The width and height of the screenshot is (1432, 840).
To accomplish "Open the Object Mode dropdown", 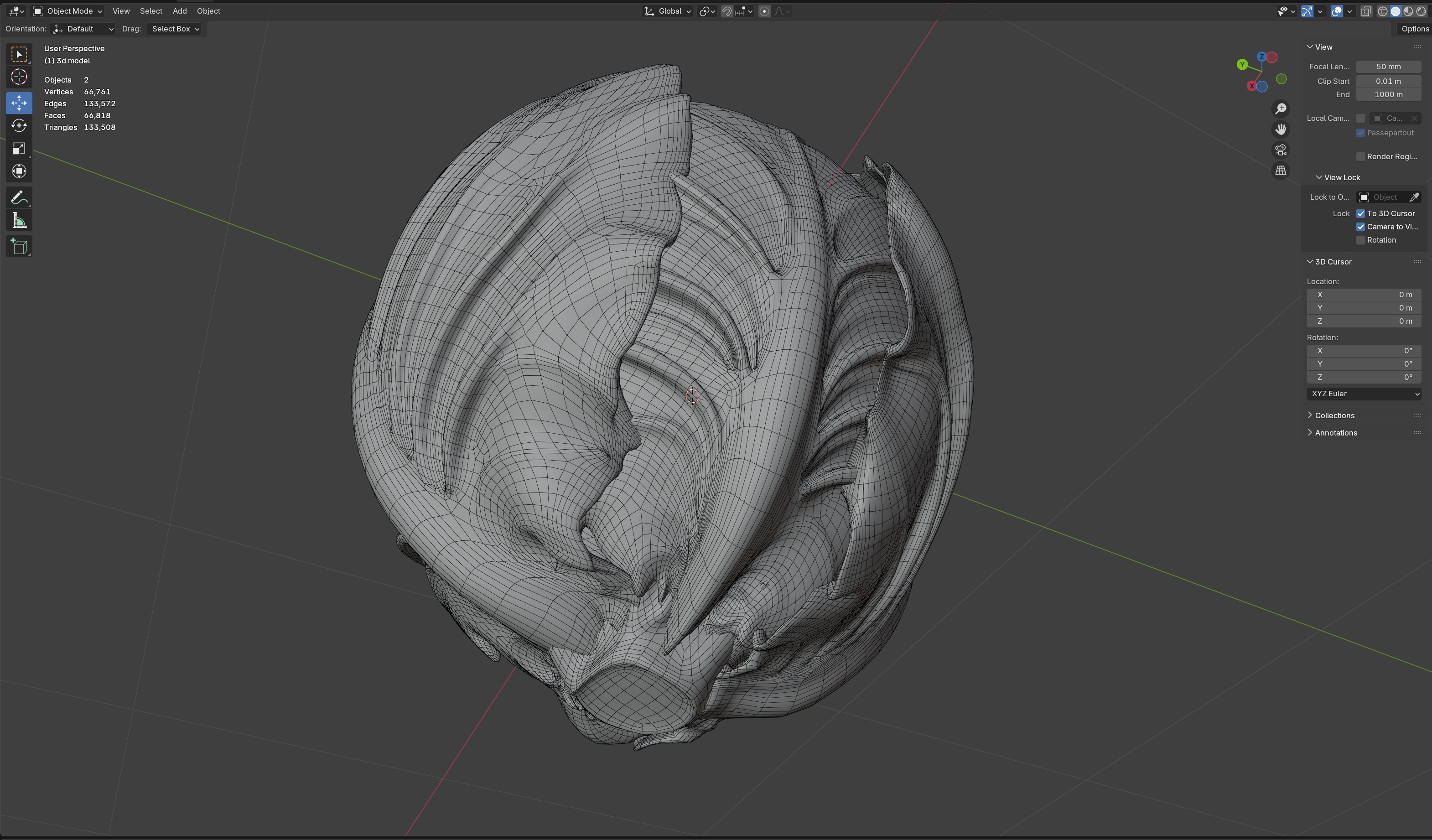I will [67, 11].
